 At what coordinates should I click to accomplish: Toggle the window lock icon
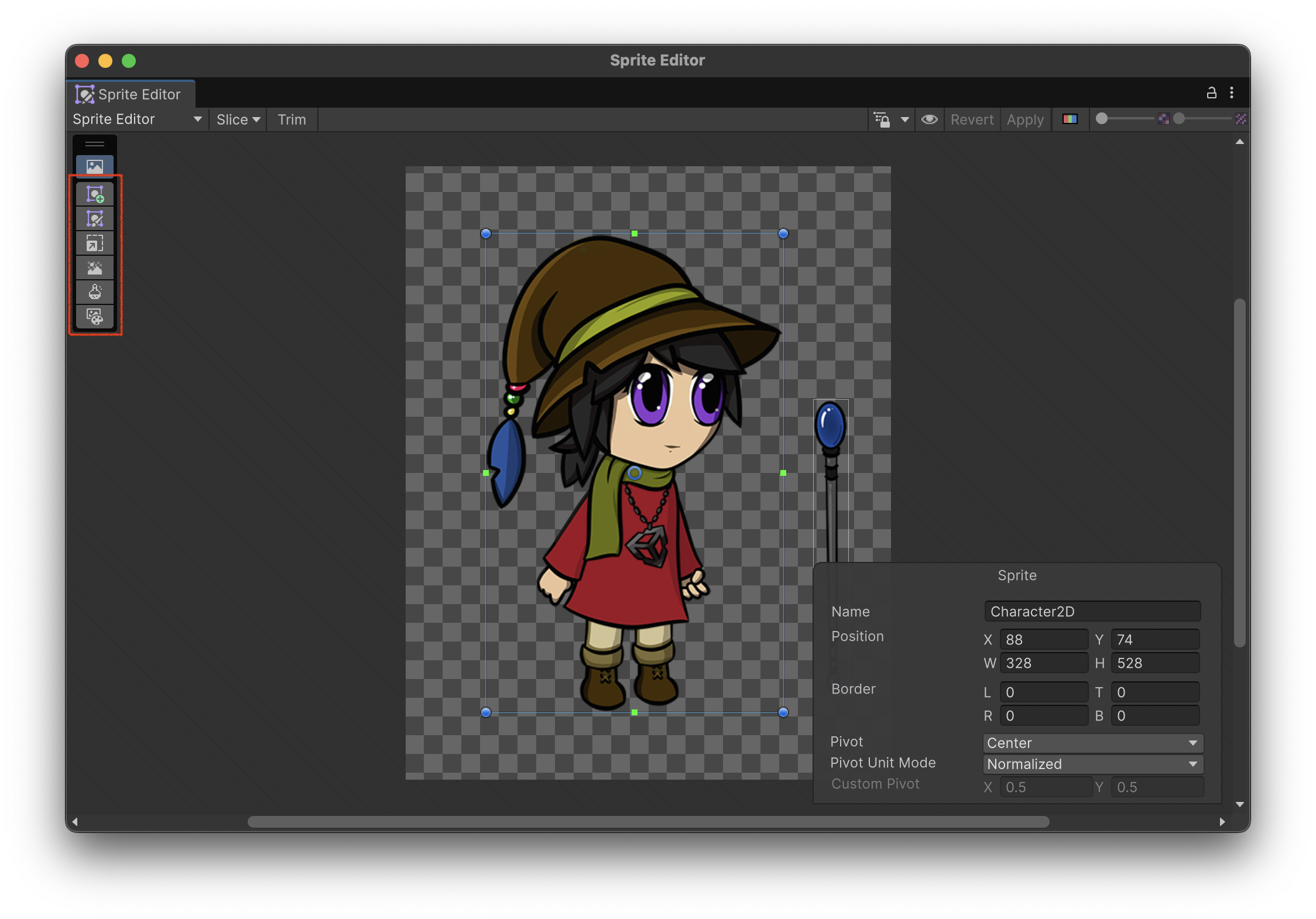pyautogui.click(x=1212, y=93)
